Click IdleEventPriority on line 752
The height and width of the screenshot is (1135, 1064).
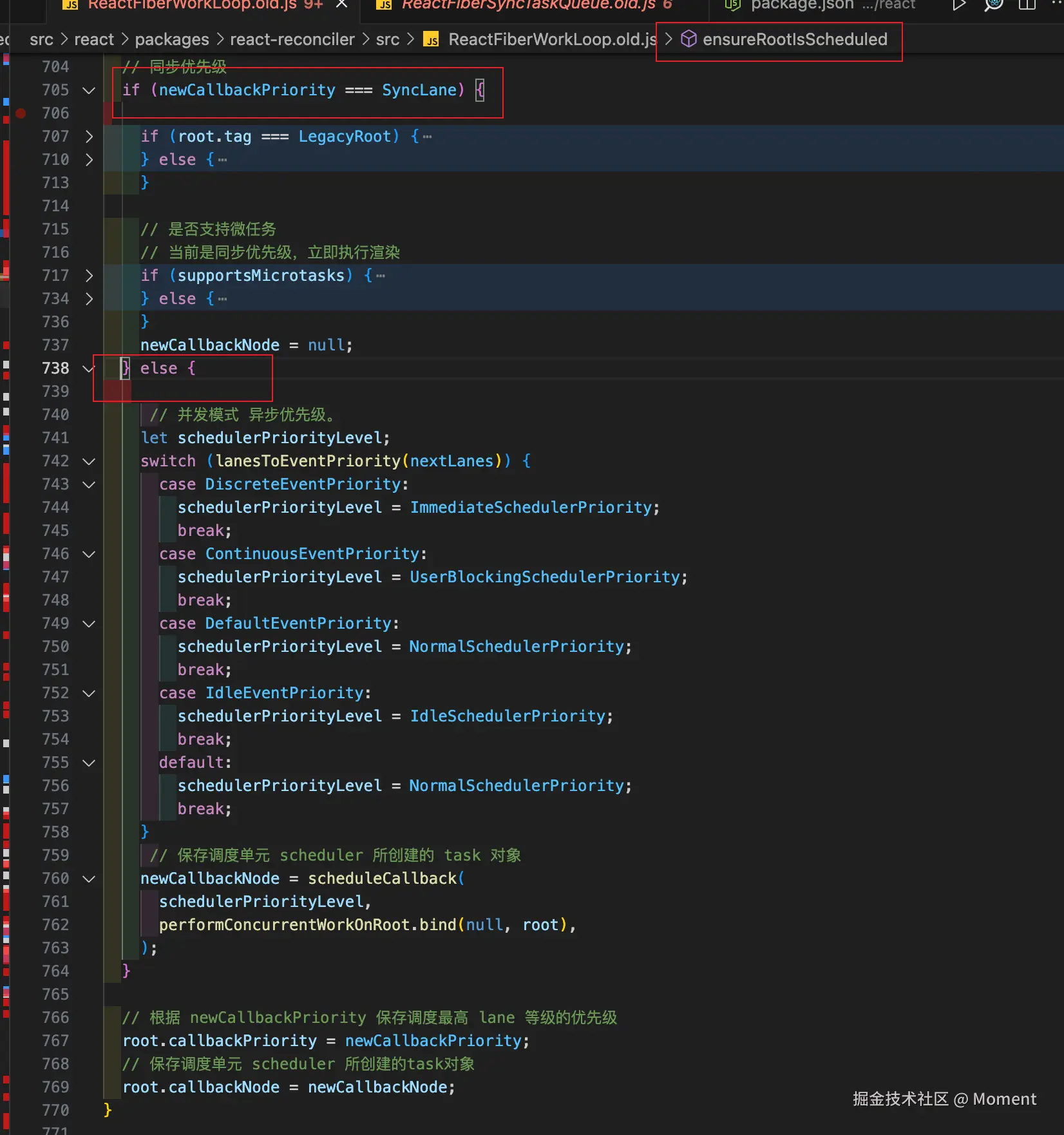284,693
